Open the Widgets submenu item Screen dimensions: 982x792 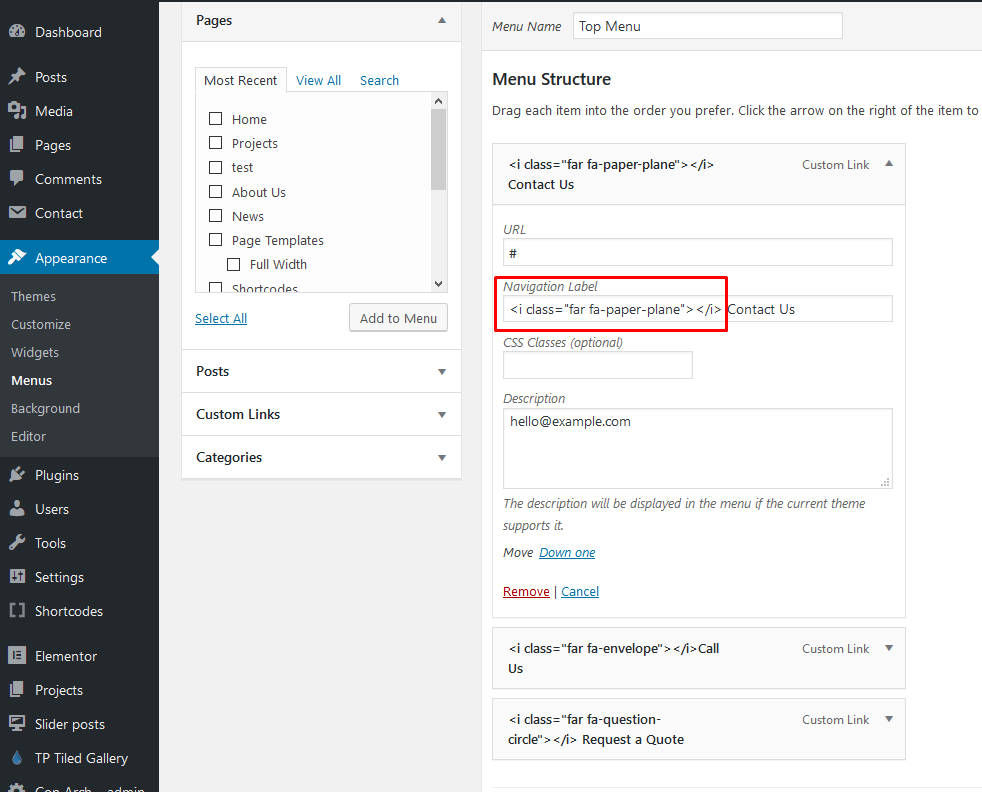[x=35, y=352]
